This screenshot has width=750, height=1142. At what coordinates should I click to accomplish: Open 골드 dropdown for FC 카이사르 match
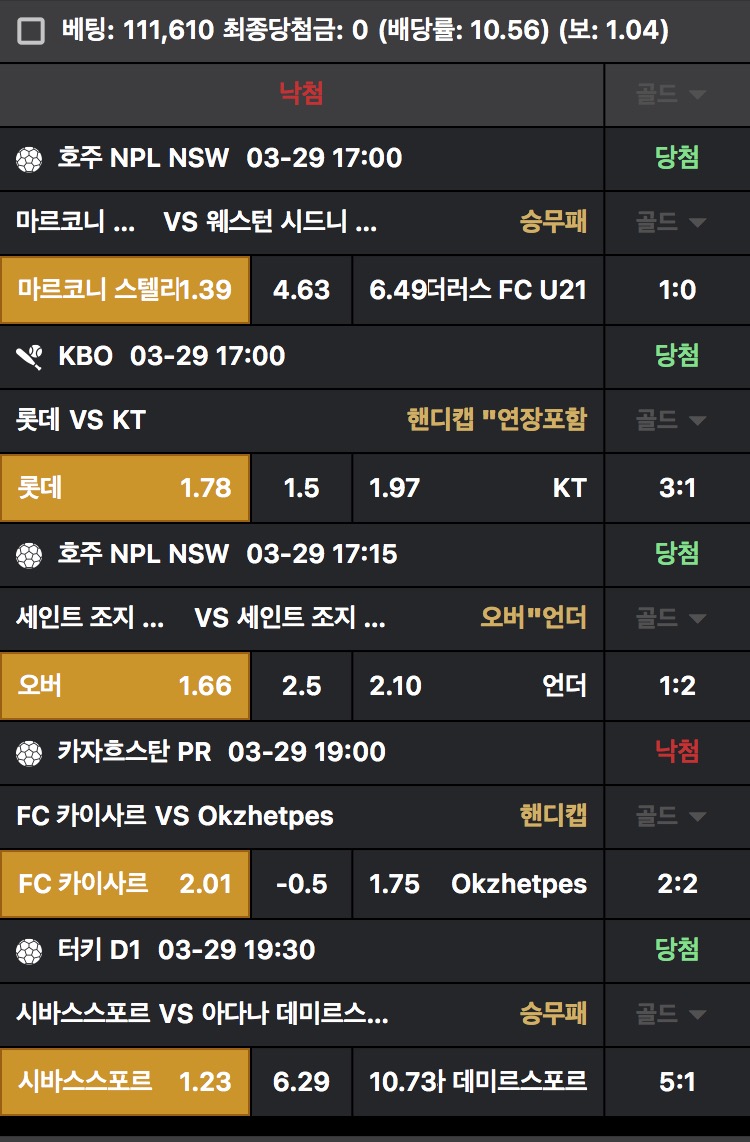[670, 816]
